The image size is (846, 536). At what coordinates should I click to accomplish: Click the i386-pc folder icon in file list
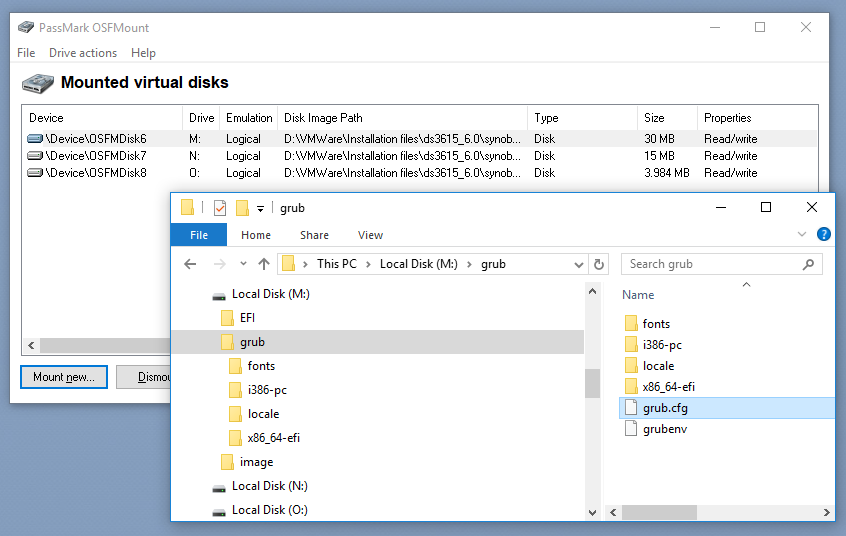(x=631, y=344)
